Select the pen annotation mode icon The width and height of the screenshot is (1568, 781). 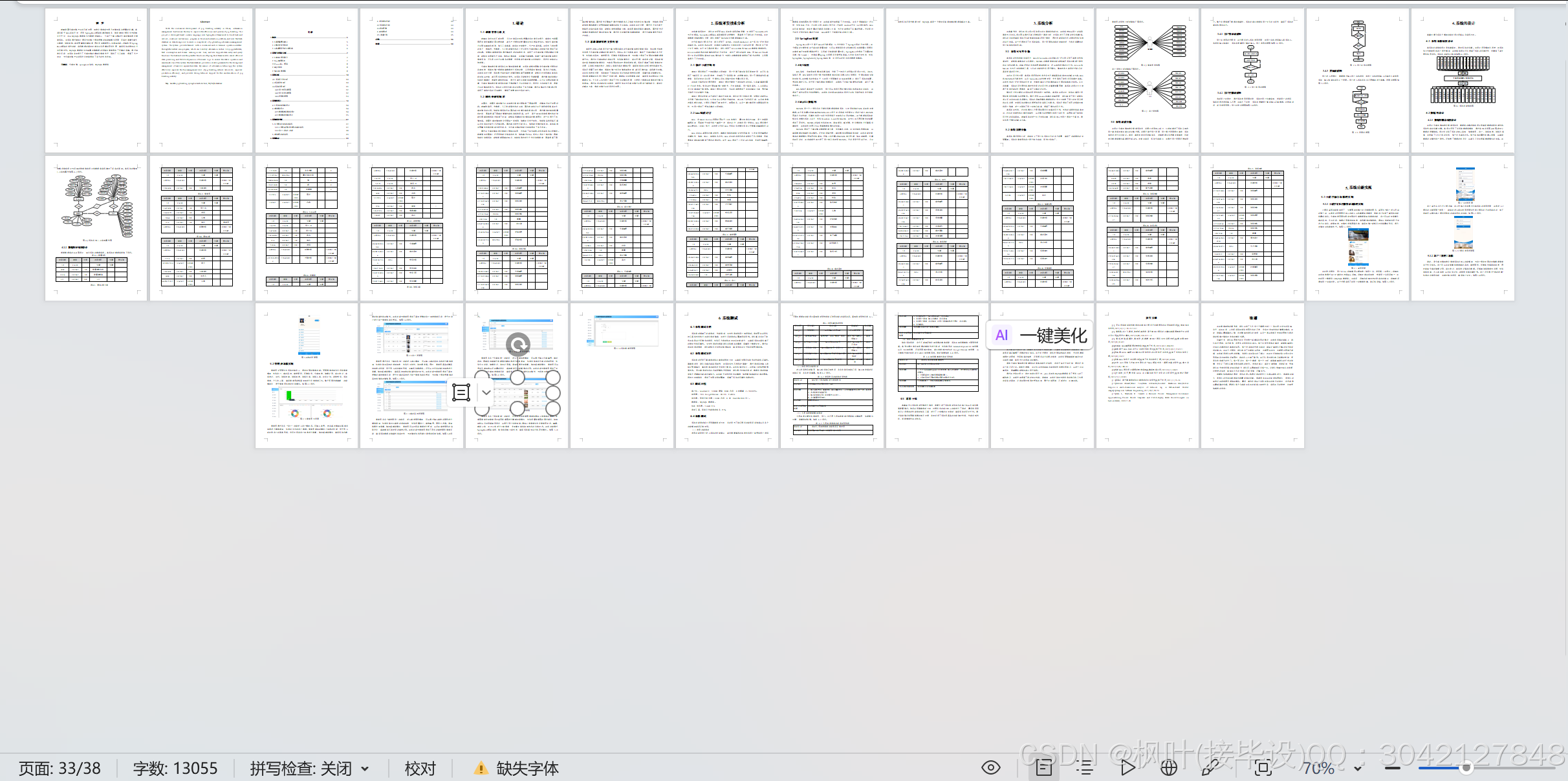pos(1210,767)
